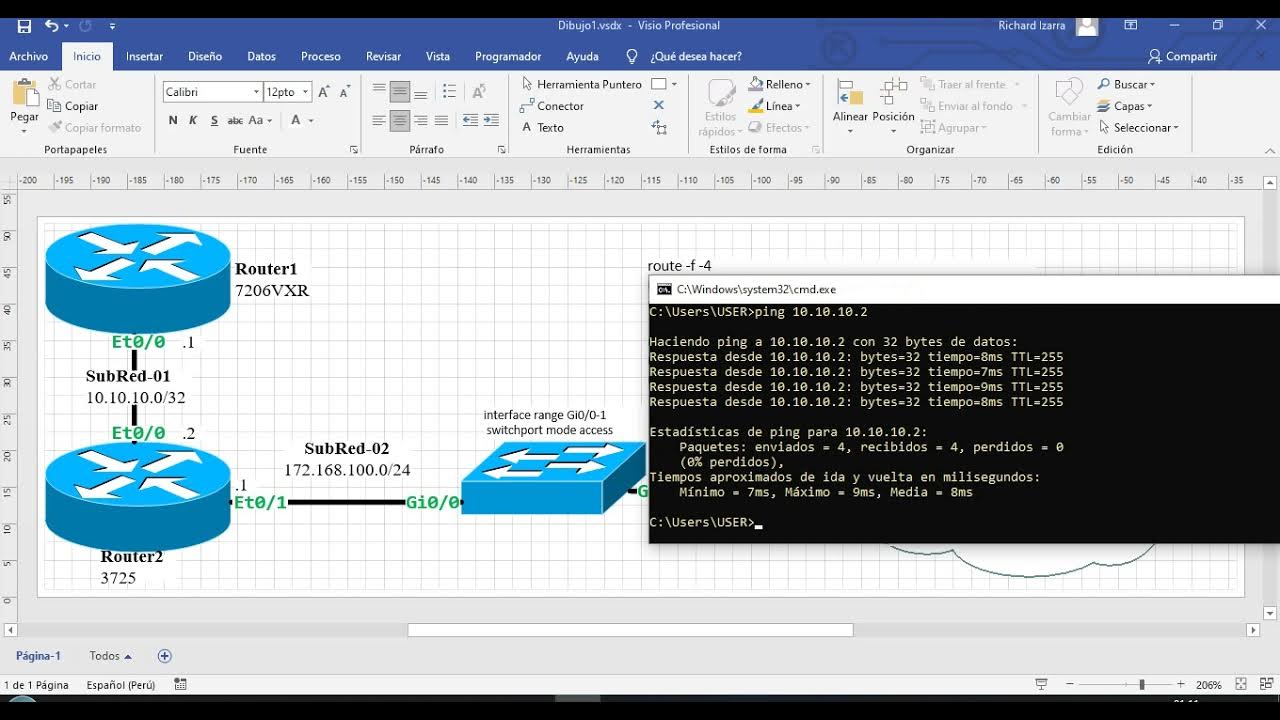The height and width of the screenshot is (720, 1280).
Task: Click the Save icon in the title bar
Action: click(x=24, y=26)
